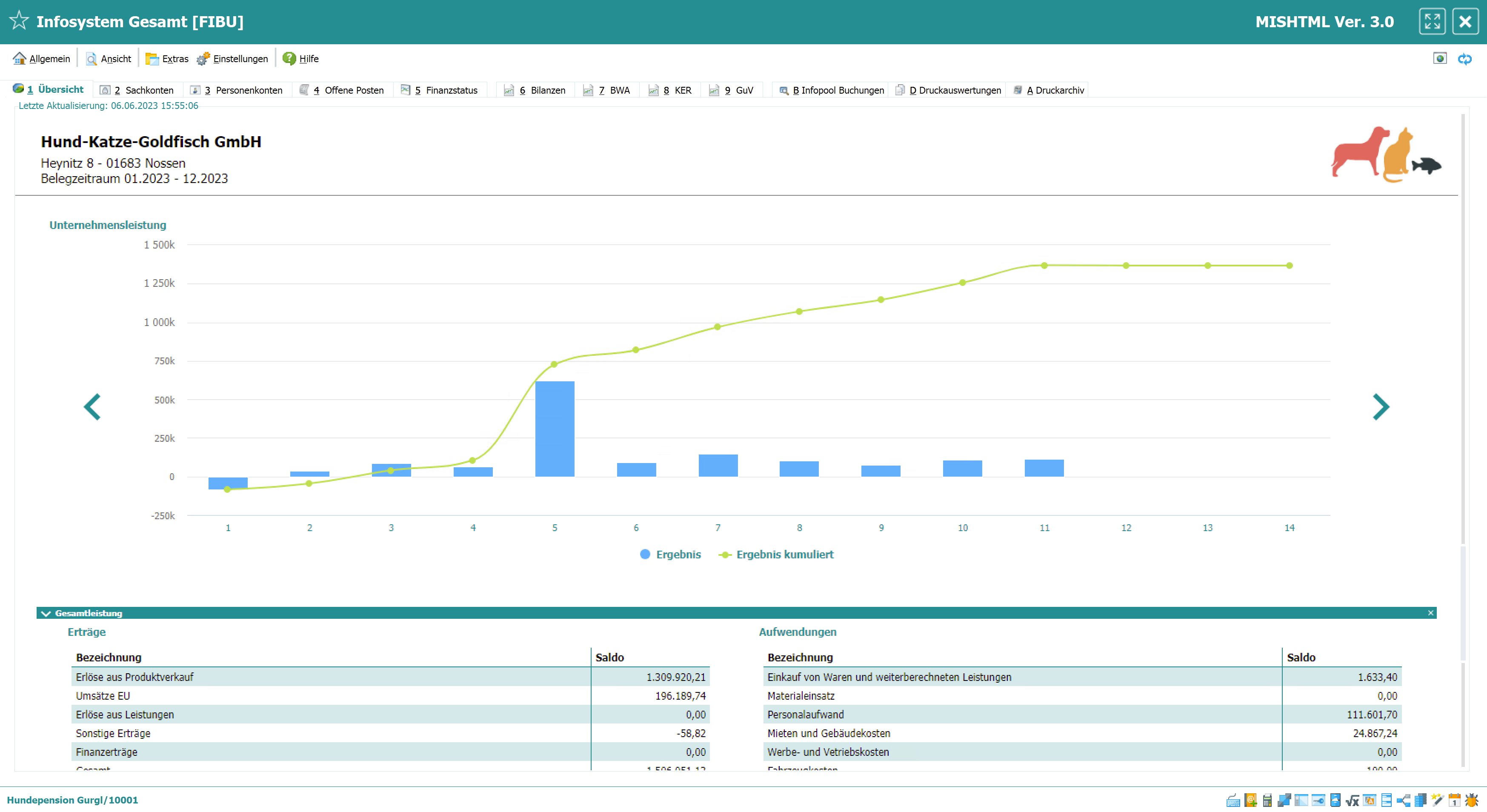Viewport: 1487px width, 812px height.
Task: Close the Gesamtleistung panel with small x
Action: click(x=1430, y=613)
